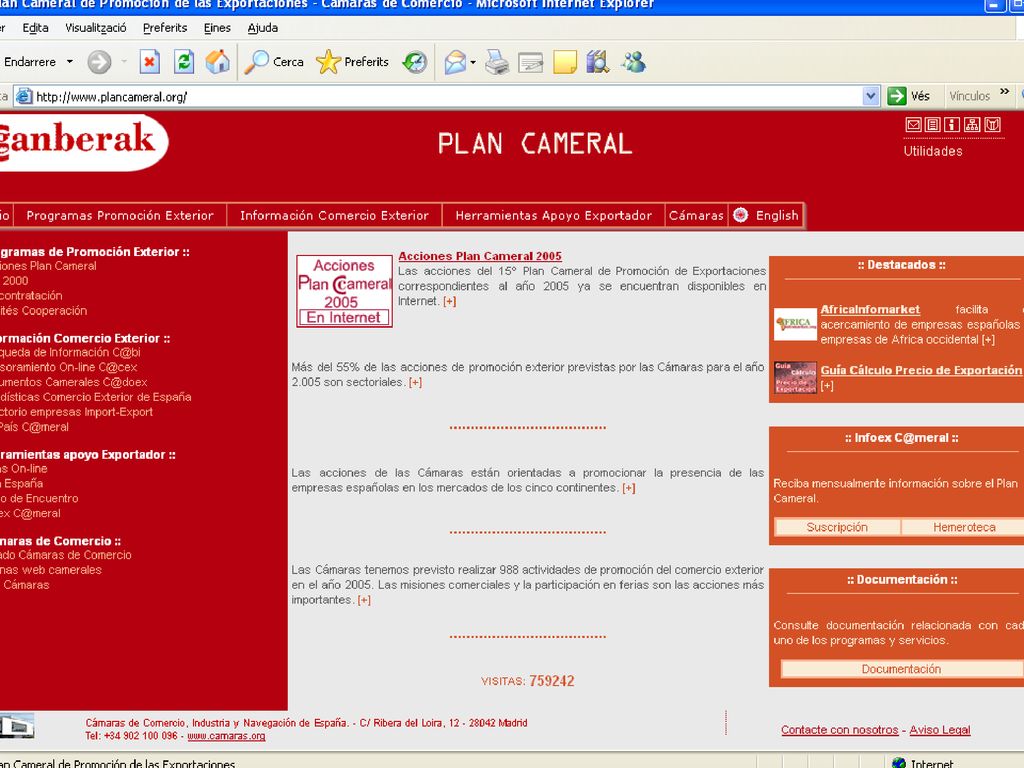Click the Edit page toolbar icon
1024x768 pixels.
point(530,63)
